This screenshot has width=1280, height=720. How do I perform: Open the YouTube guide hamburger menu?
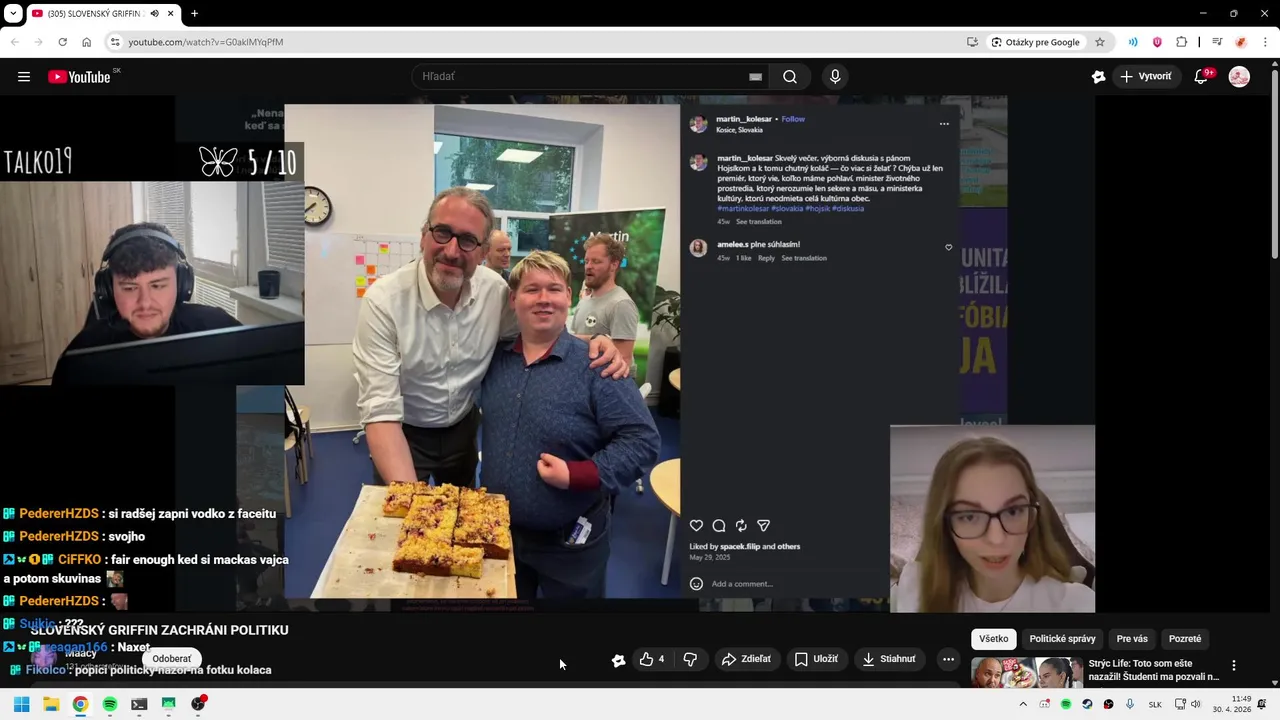pyautogui.click(x=24, y=77)
